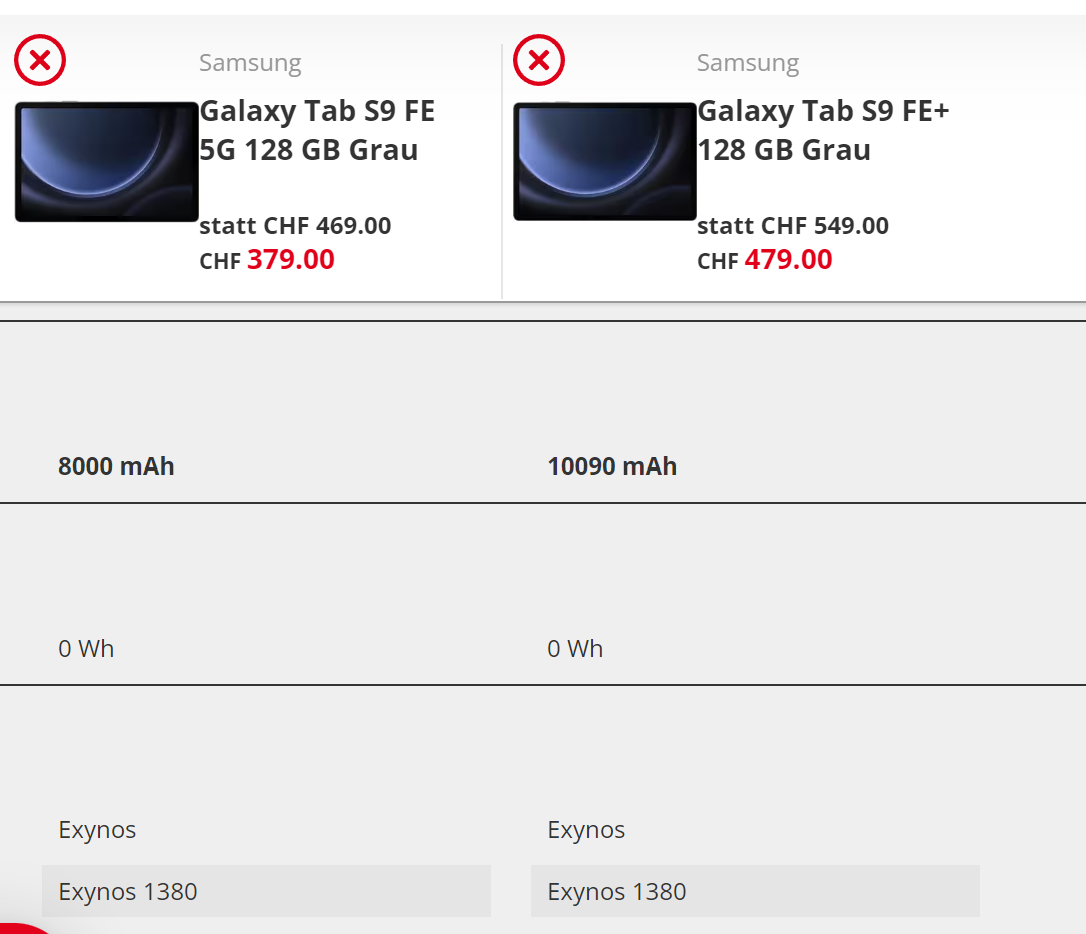Open the Galaxy Tab S9 FE 5G product image

click(x=106, y=161)
